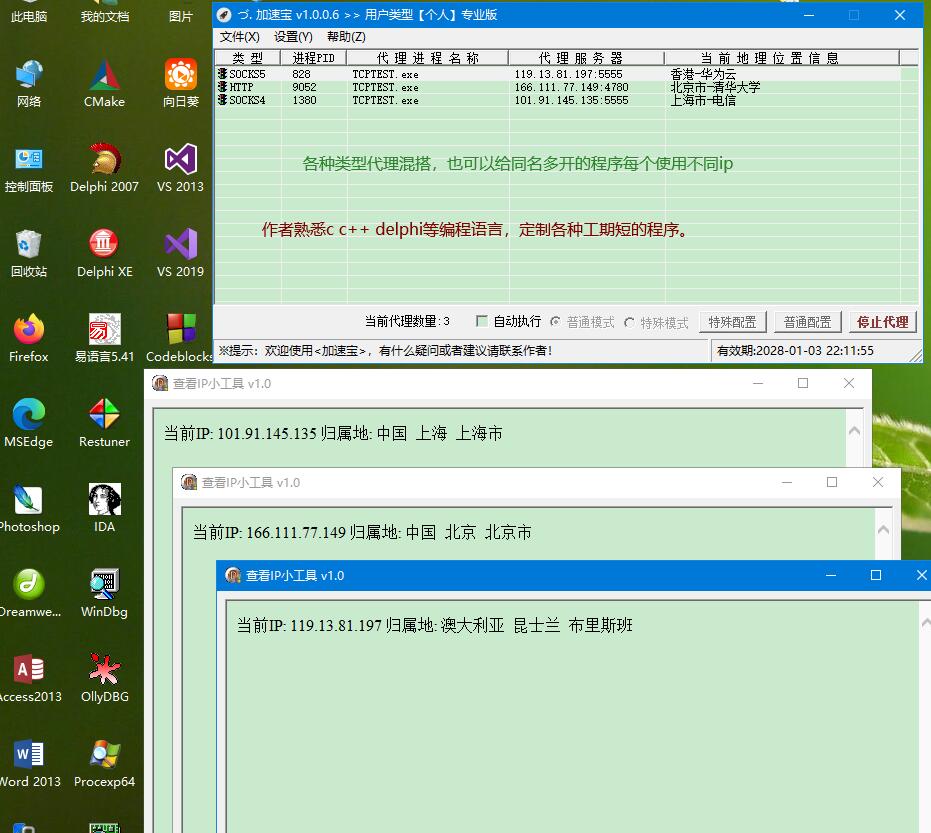Image resolution: width=931 pixels, height=833 pixels.
Task: Click PID 9052 in the process list
Action: (304, 87)
